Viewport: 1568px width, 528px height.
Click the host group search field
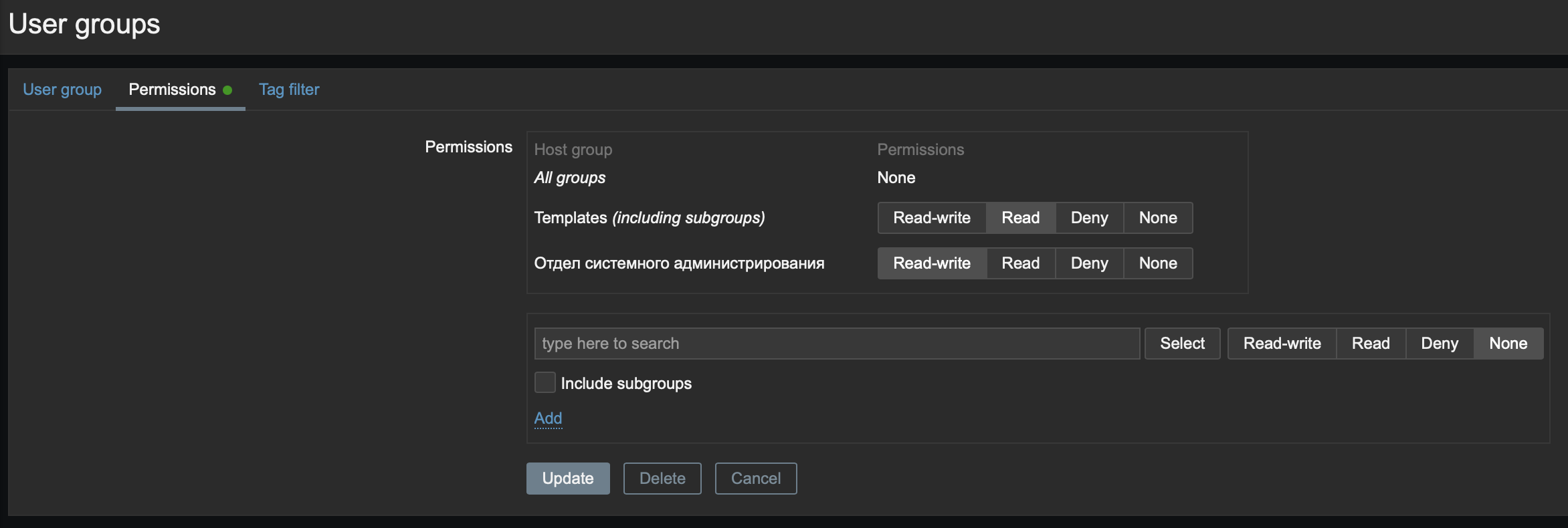tap(836, 344)
